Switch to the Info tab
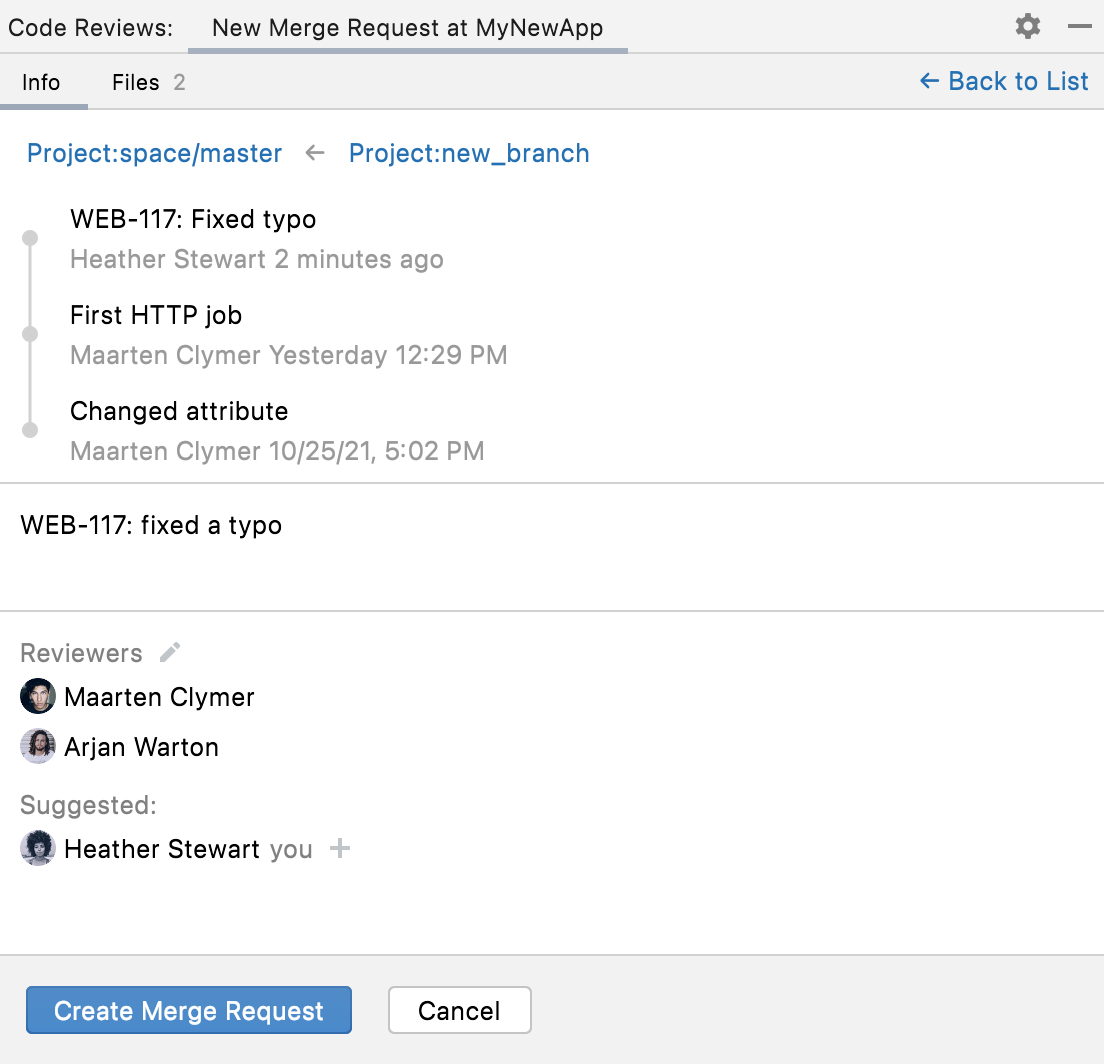 point(41,82)
